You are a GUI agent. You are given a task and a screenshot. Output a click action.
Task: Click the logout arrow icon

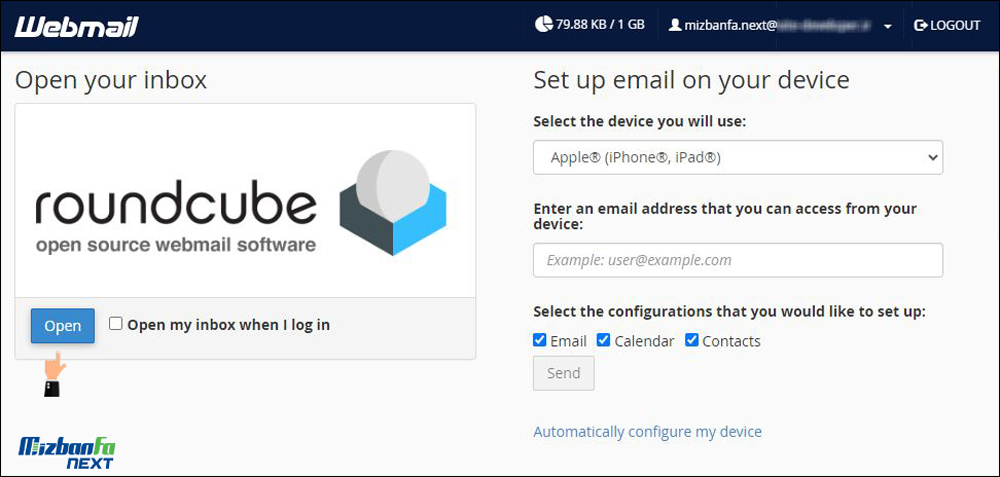tap(920, 26)
